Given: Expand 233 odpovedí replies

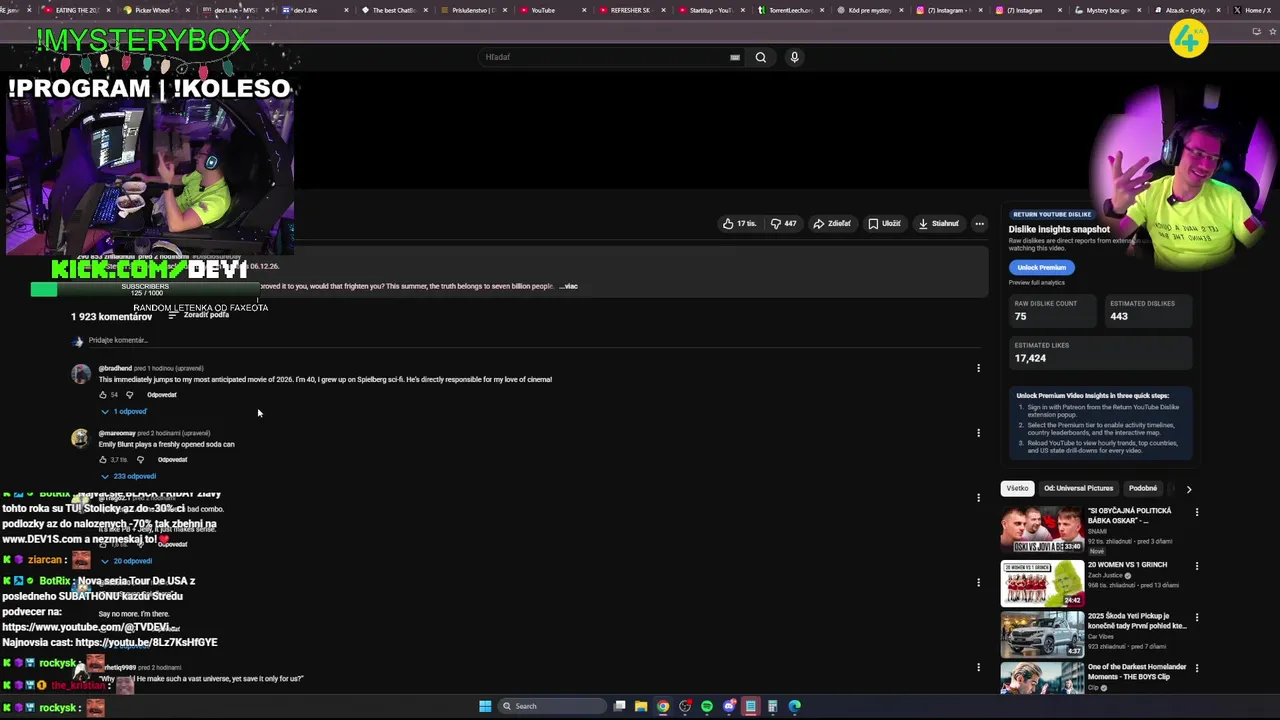Looking at the screenshot, I should point(128,476).
